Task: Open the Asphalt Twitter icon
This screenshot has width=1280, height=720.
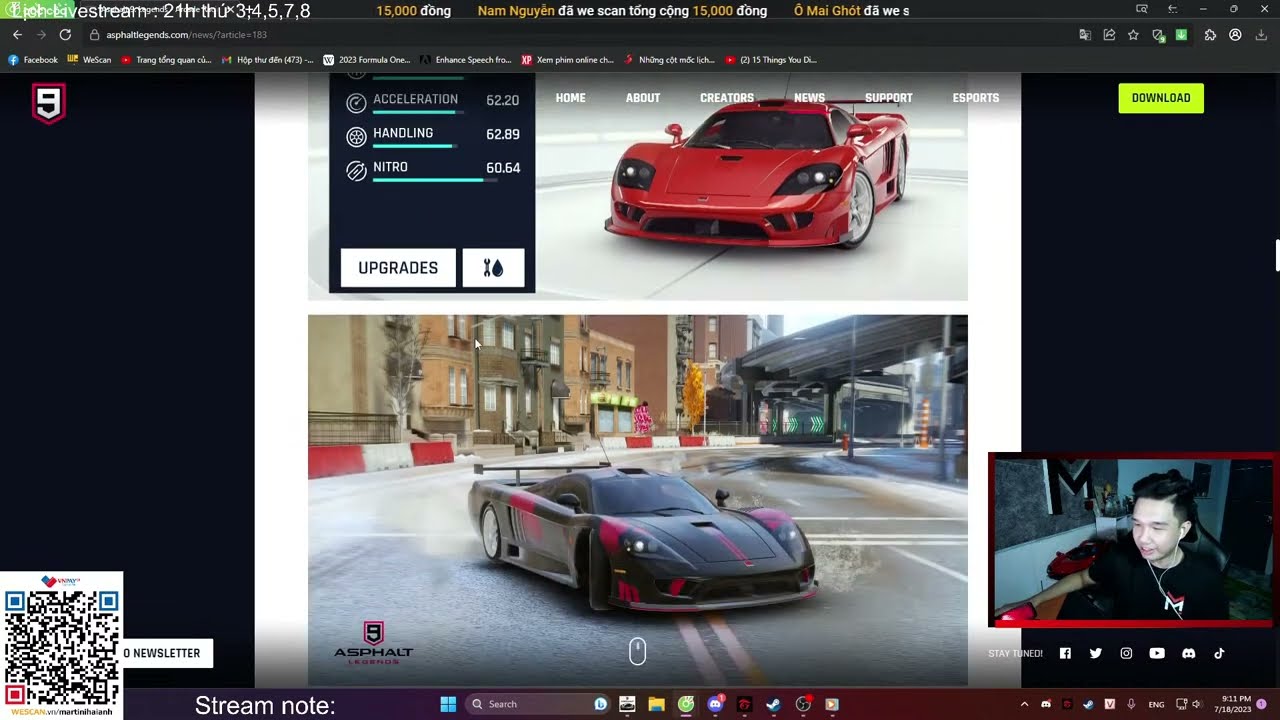Action: tap(1096, 653)
